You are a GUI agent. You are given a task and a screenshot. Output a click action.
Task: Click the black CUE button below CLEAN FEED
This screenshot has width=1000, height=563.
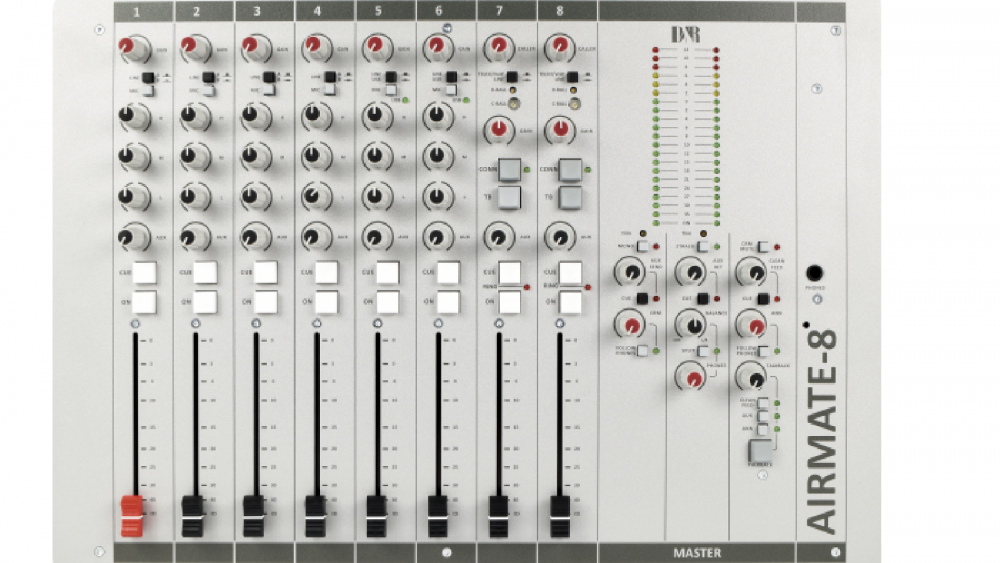pos(762,298)
